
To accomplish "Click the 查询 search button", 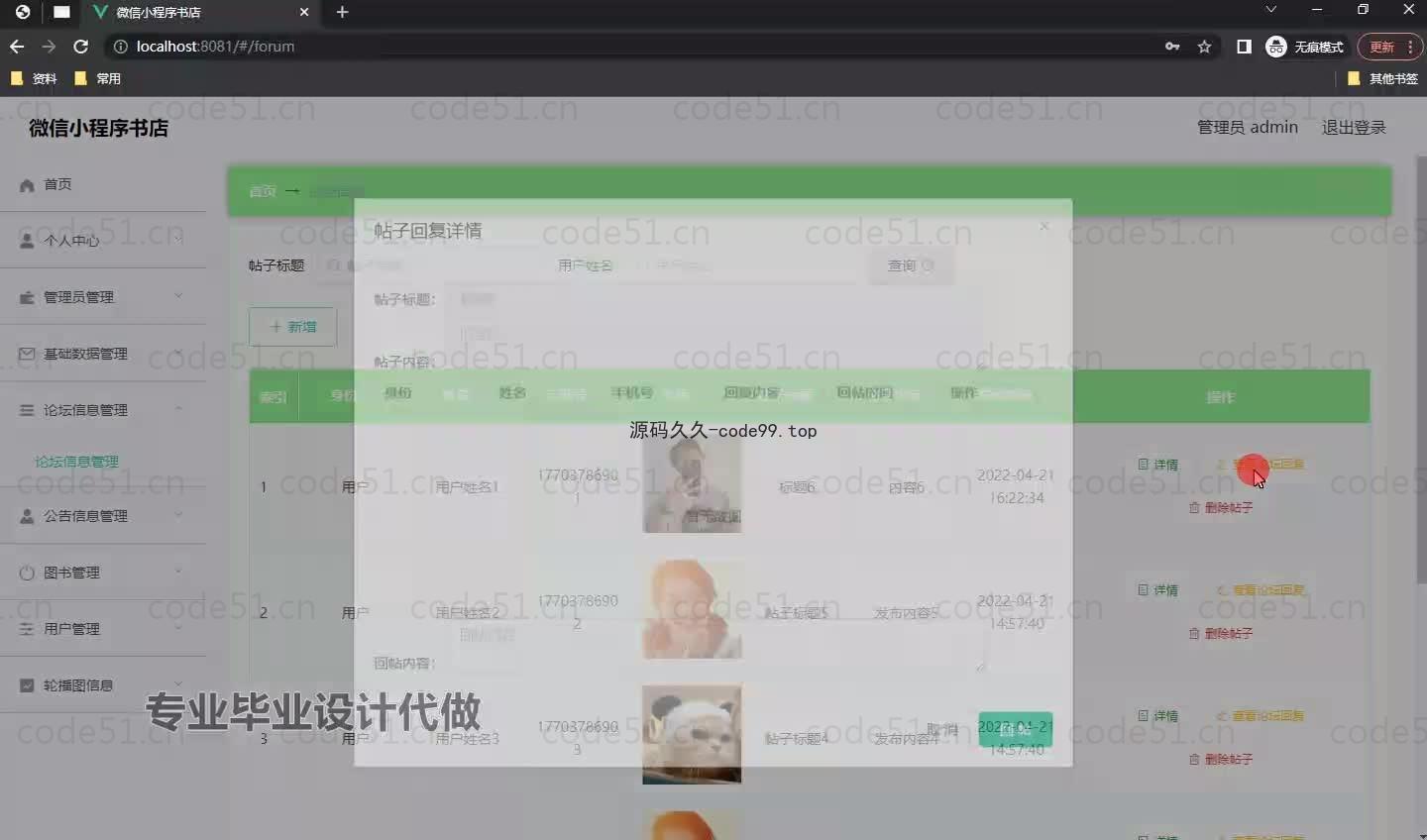I will pos(911,265).
